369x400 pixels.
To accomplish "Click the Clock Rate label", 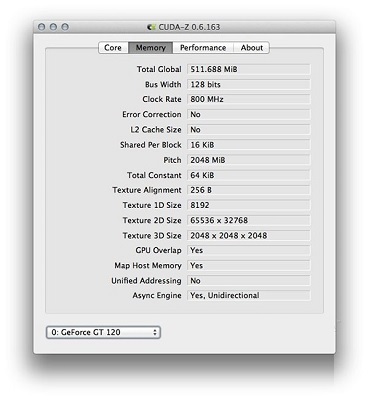I will (162, 99).
